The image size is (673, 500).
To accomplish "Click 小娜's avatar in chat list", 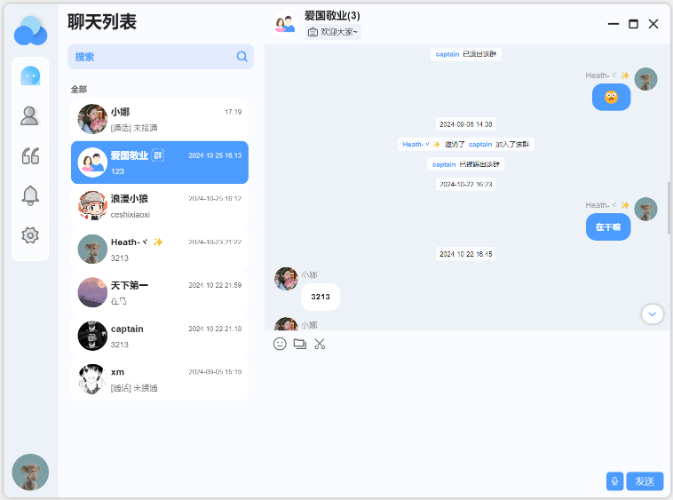I will click(x=92, y=119).
